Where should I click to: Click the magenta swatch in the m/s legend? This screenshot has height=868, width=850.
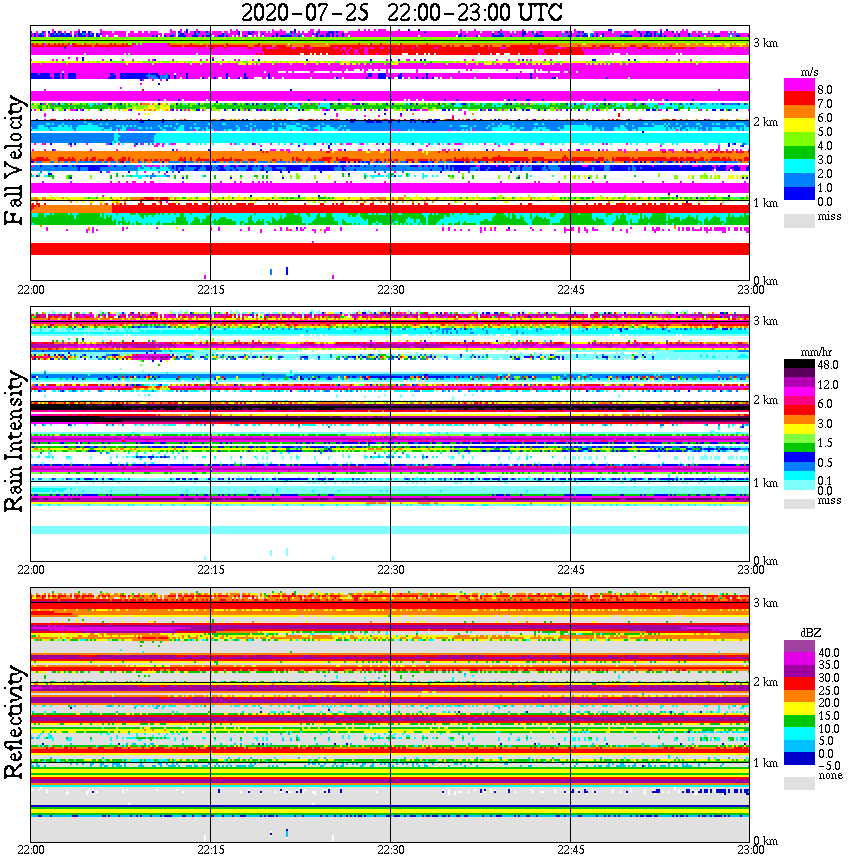pos(799,84)
